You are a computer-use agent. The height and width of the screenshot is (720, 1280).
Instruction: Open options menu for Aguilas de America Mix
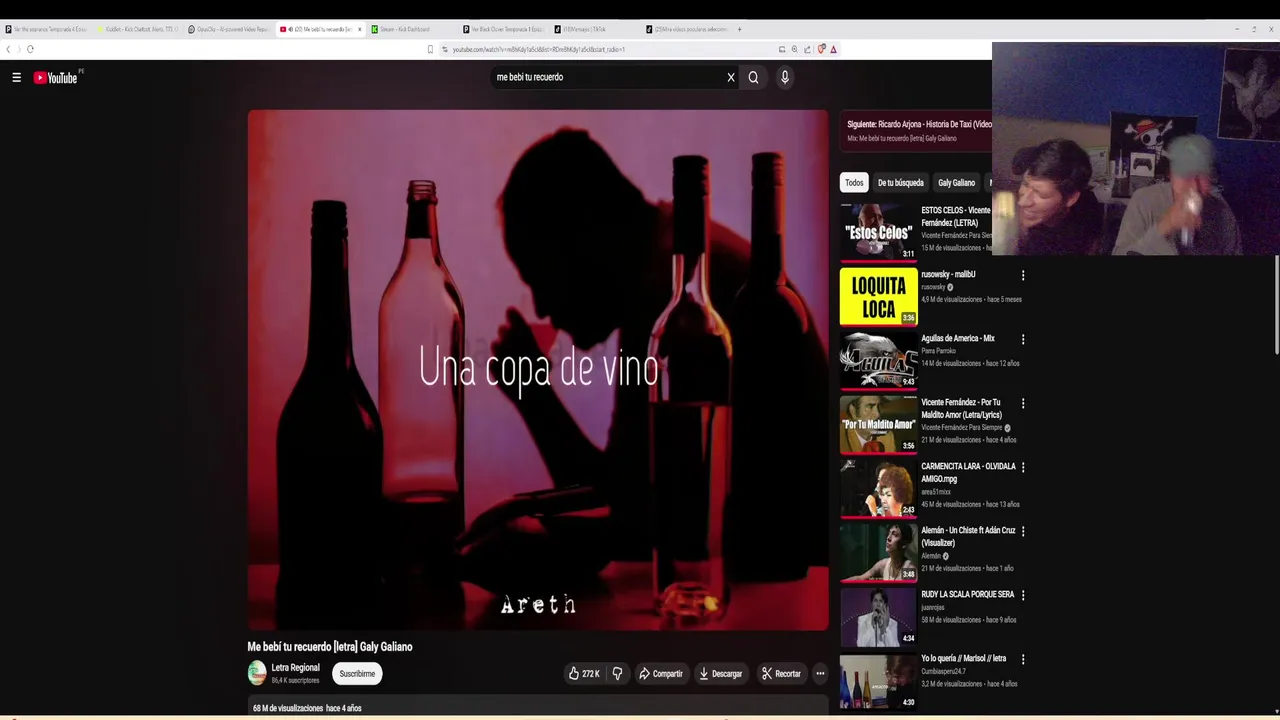tap(1022, 340)
